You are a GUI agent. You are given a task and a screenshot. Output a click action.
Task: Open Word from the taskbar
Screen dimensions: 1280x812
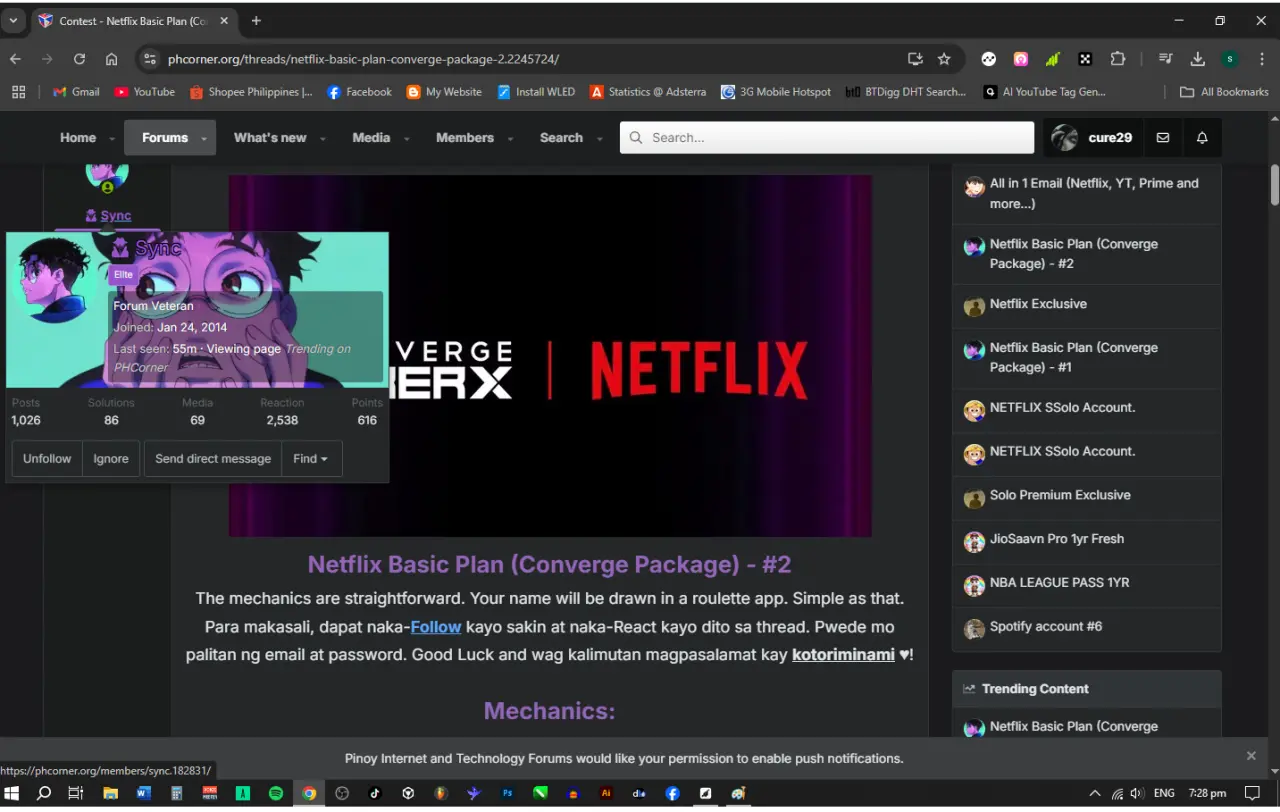point(143,793)
